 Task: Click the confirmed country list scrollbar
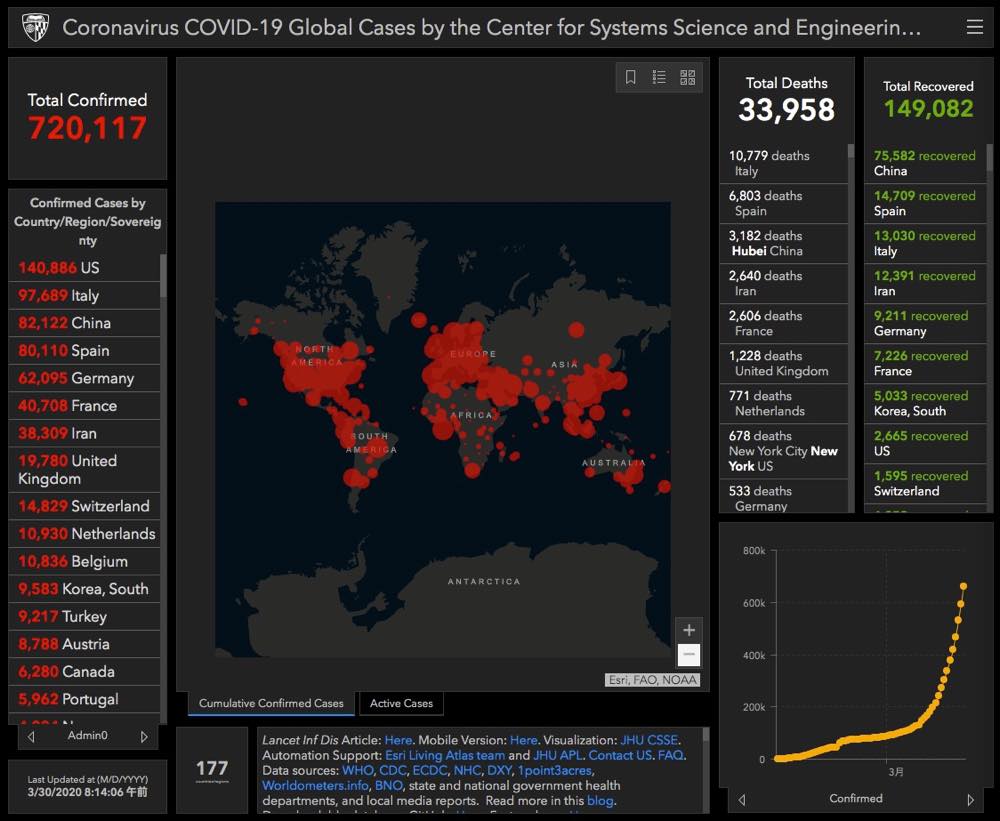click(x=163, y=276)
